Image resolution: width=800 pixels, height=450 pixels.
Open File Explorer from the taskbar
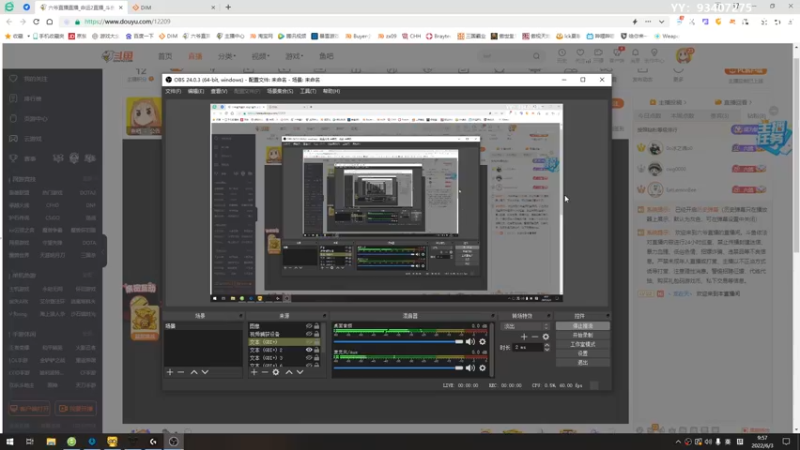(51, 441)
